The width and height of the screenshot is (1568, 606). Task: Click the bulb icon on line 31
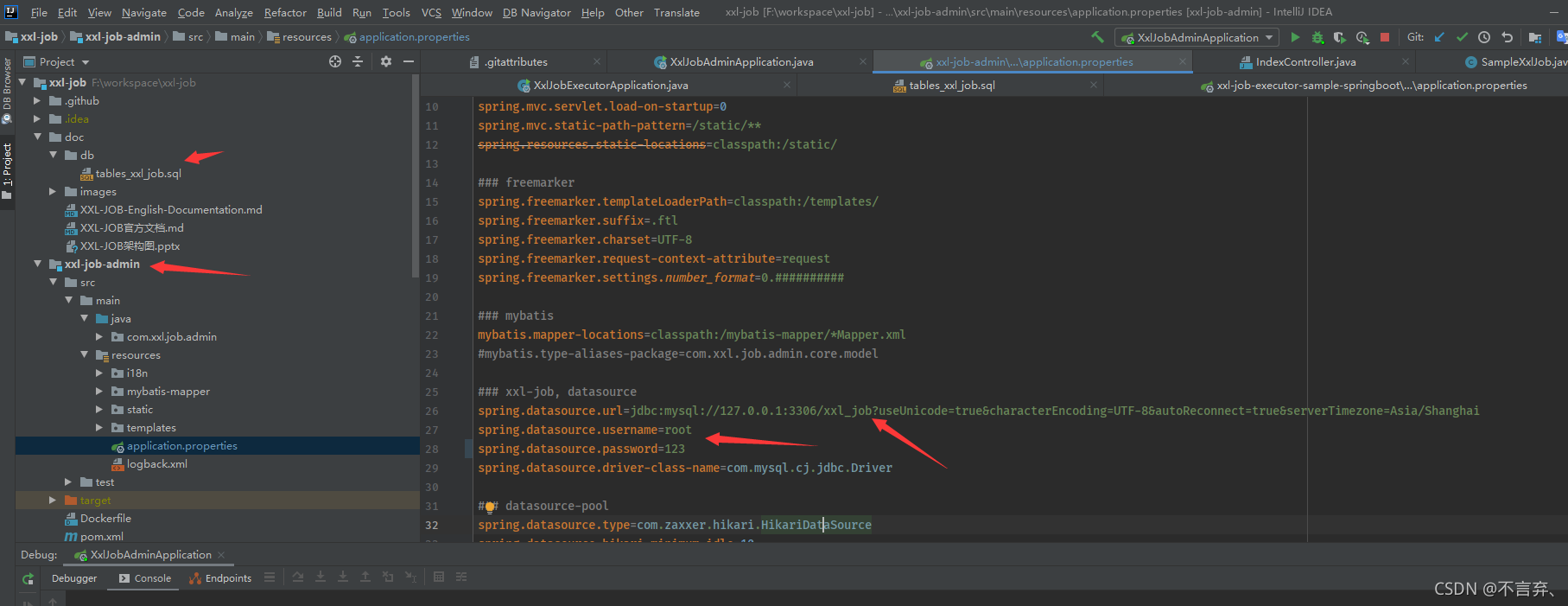point(490,507)
